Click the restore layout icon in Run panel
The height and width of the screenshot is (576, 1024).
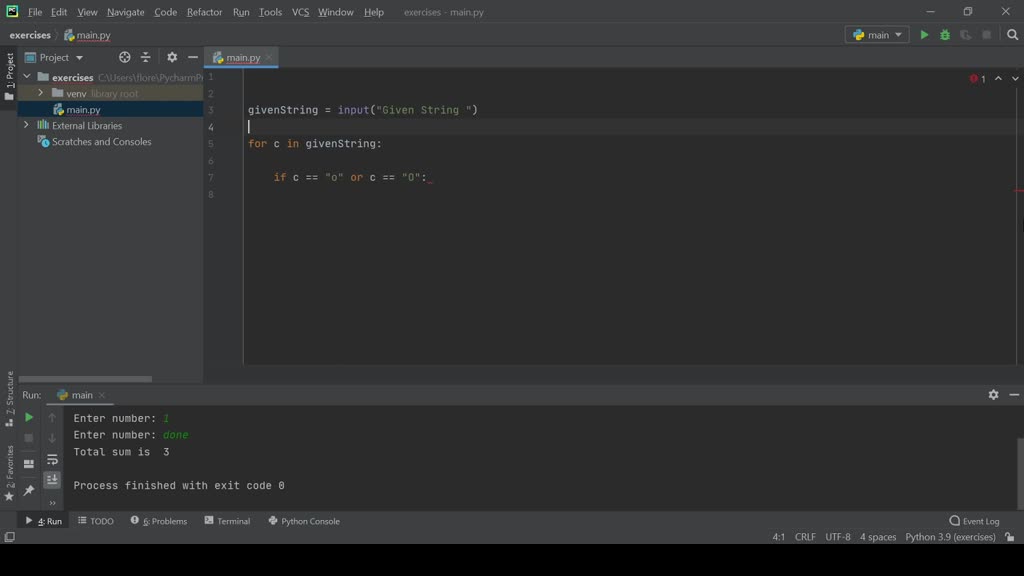[29, 464]
